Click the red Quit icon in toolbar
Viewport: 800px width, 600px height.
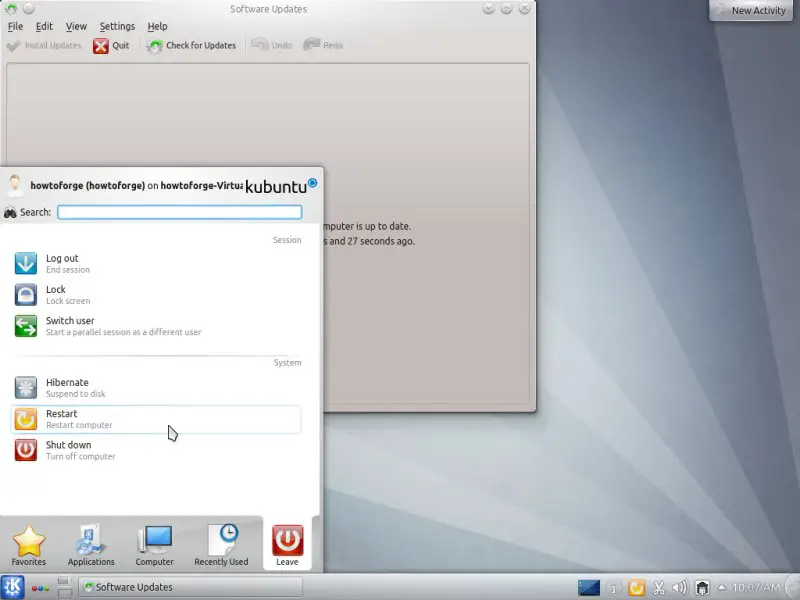coord(101,46)
